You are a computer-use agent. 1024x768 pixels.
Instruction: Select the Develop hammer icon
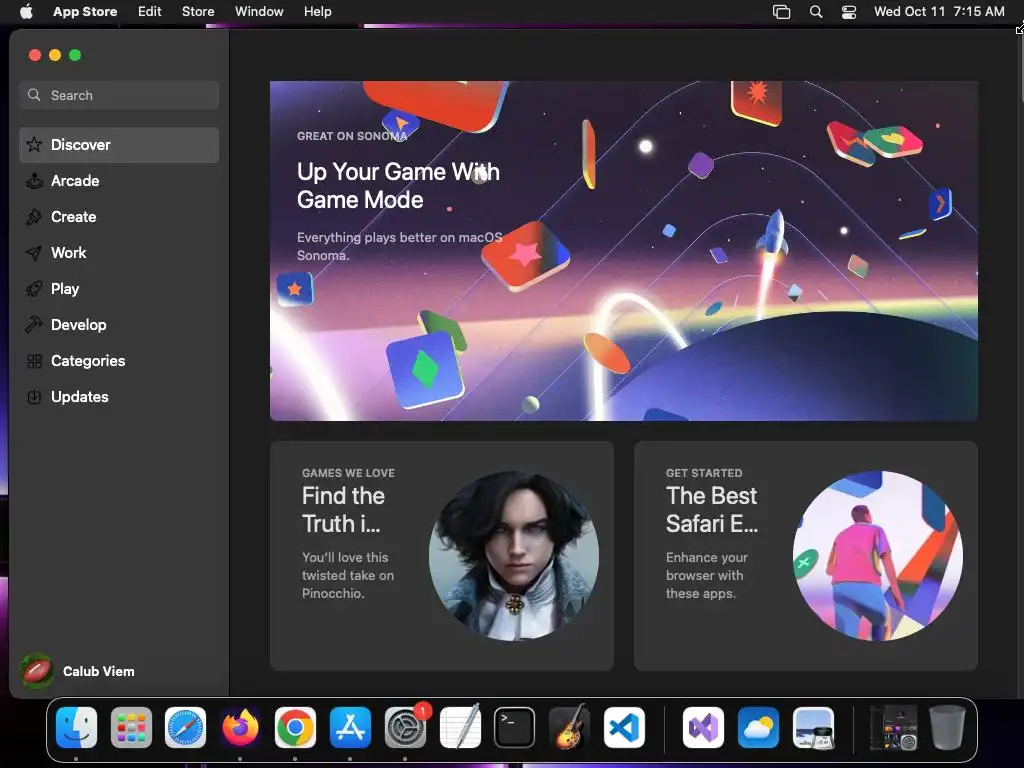click(x=34, y=325)
